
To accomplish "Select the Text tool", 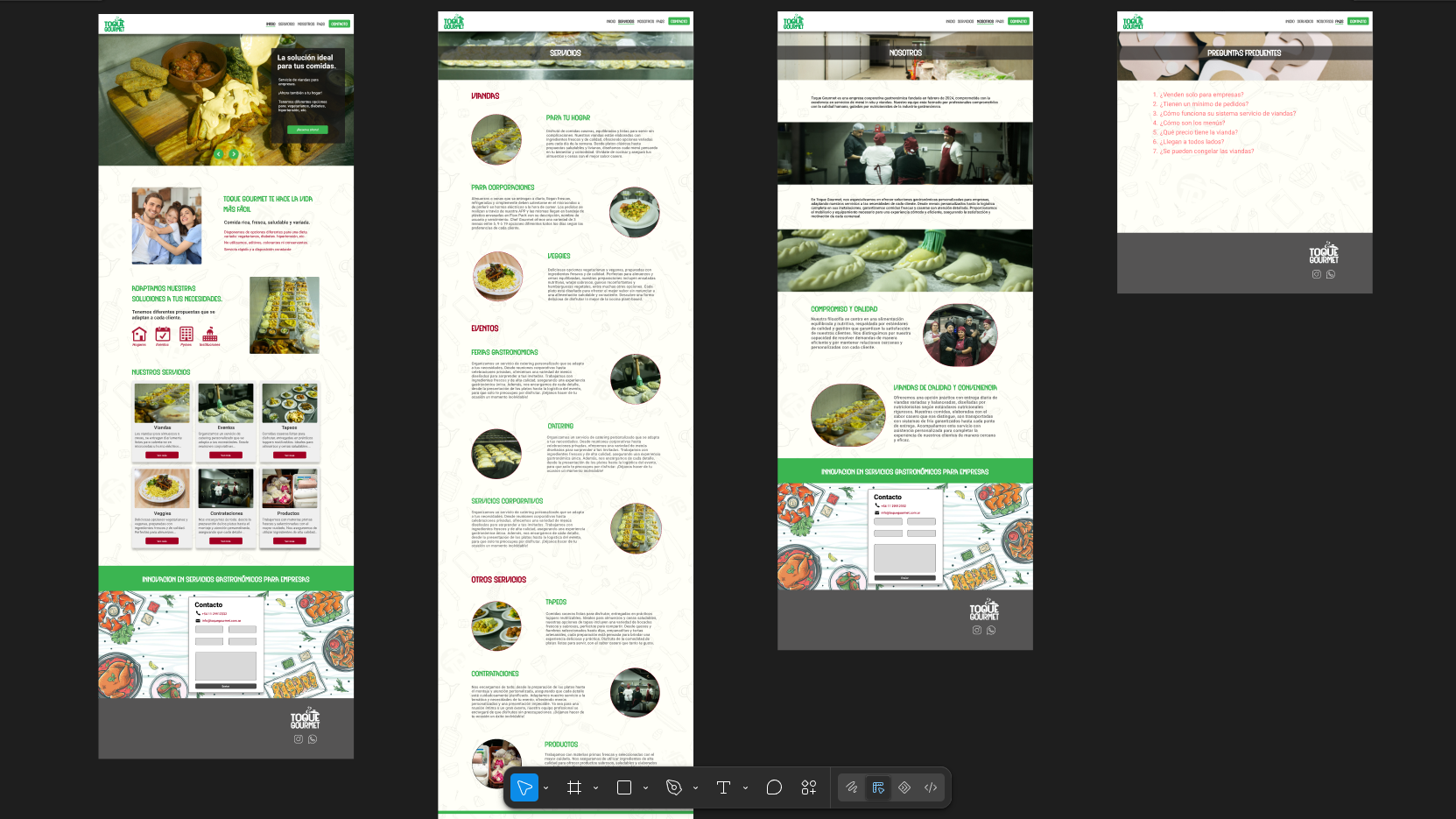I will [724, 787].
